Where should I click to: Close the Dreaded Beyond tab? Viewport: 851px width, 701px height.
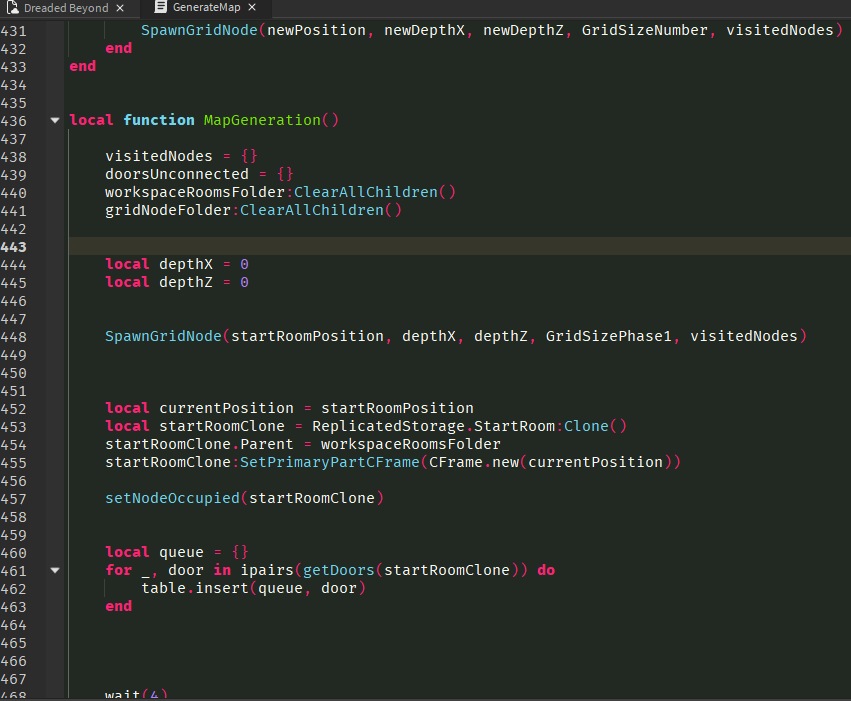point(120,8)
